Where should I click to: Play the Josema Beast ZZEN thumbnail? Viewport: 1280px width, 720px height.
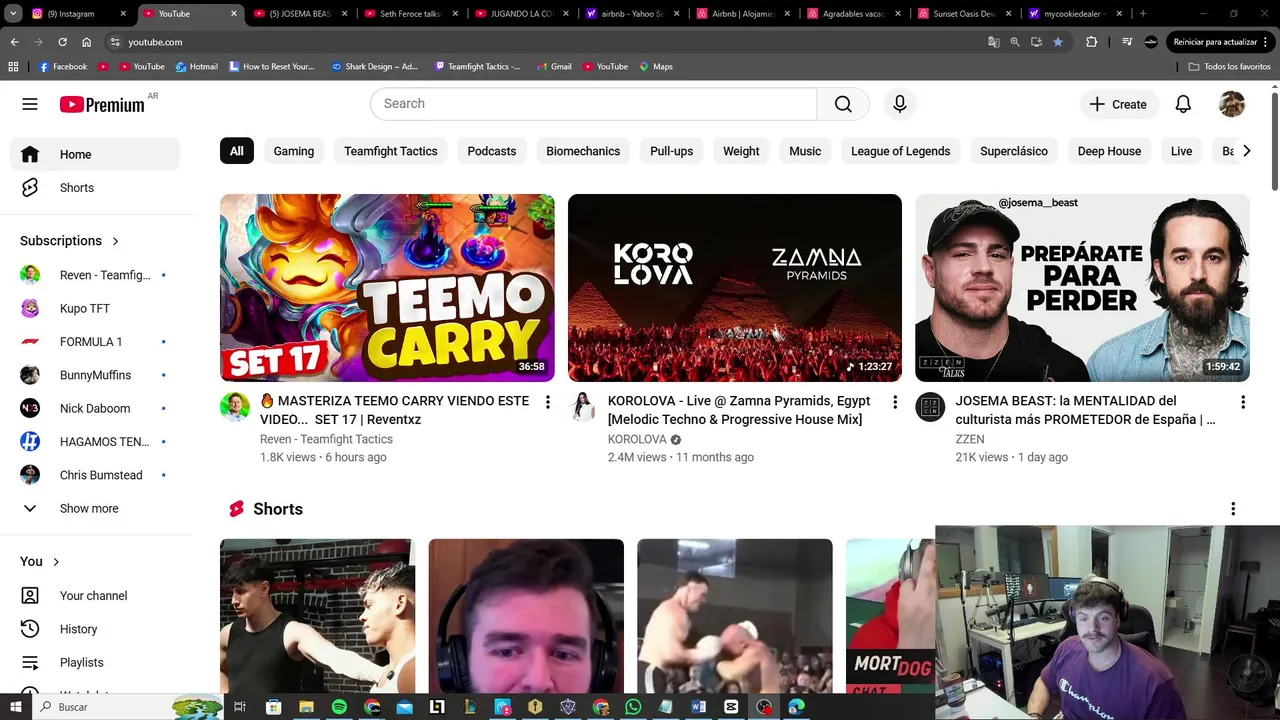[x=1082, y=288]
